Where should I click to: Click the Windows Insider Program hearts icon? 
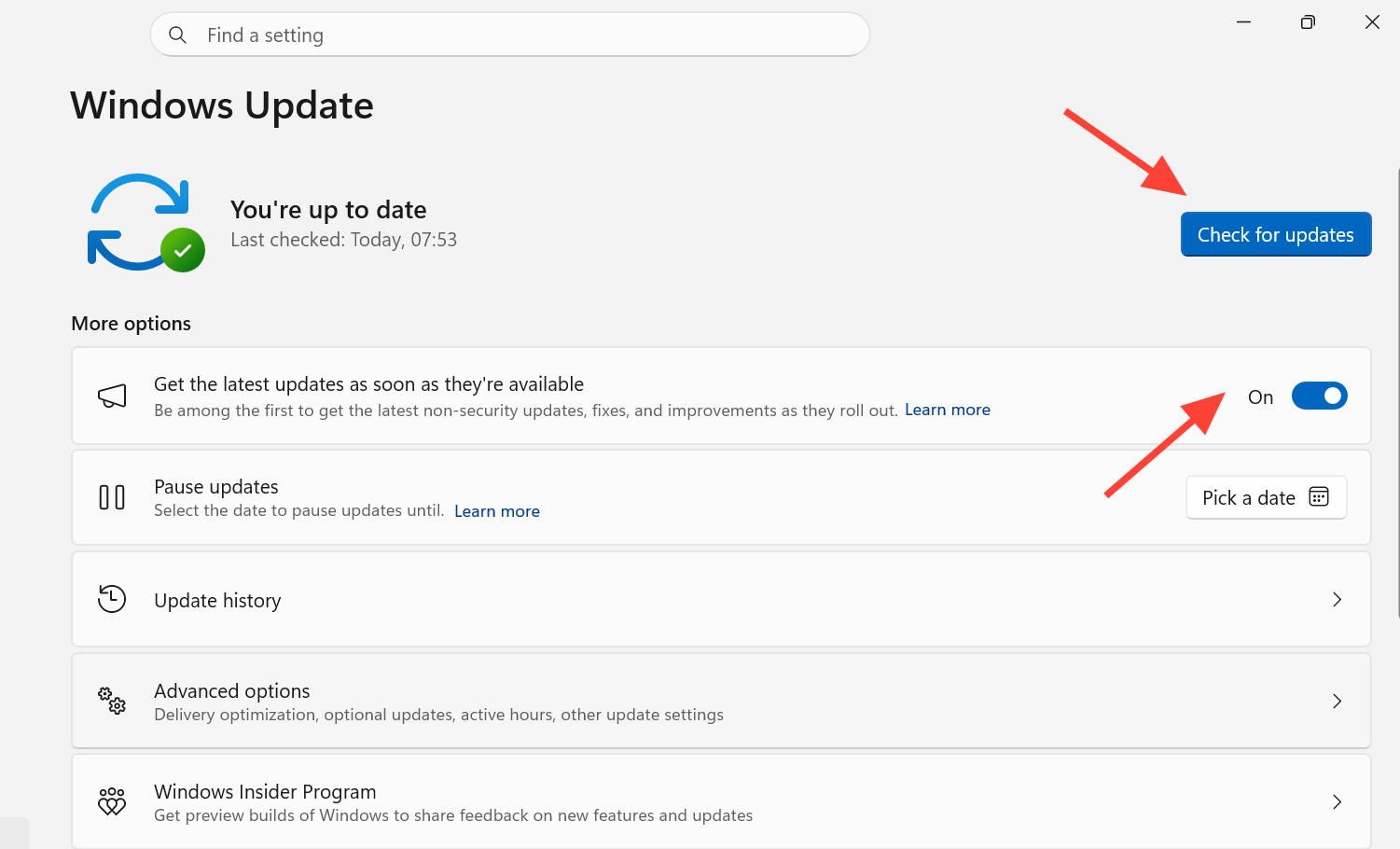pos(112,801)
